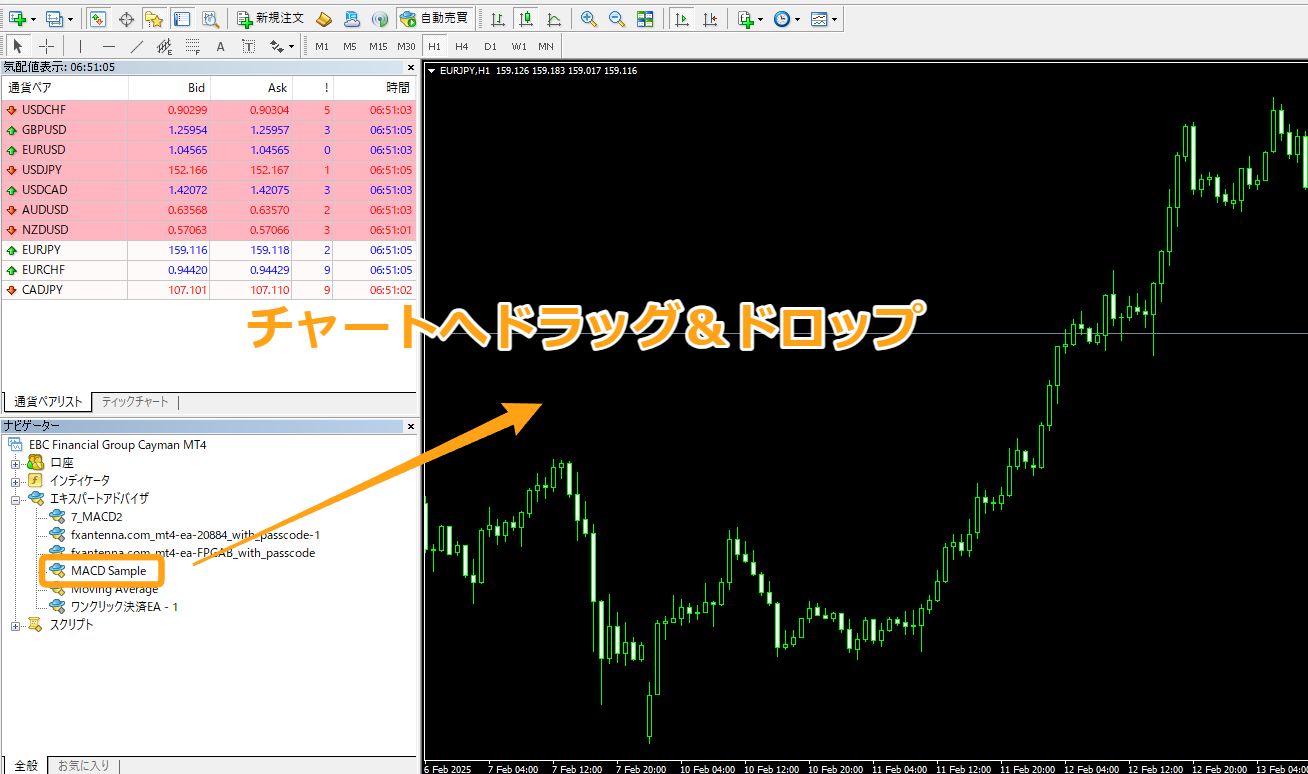Expand the スクリプト tree node
Viewport: 1308px width, 774px height.
tap(16, 625)
